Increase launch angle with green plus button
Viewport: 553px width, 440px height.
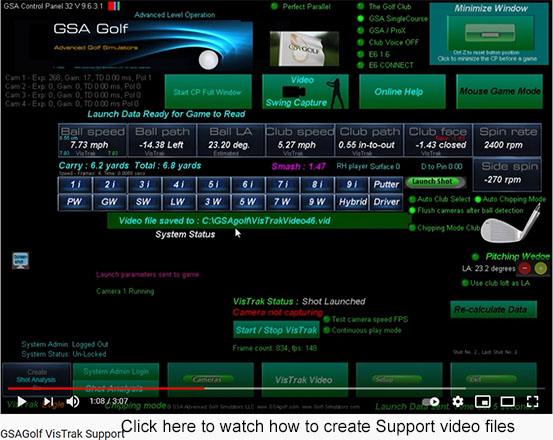pos(541,268)
